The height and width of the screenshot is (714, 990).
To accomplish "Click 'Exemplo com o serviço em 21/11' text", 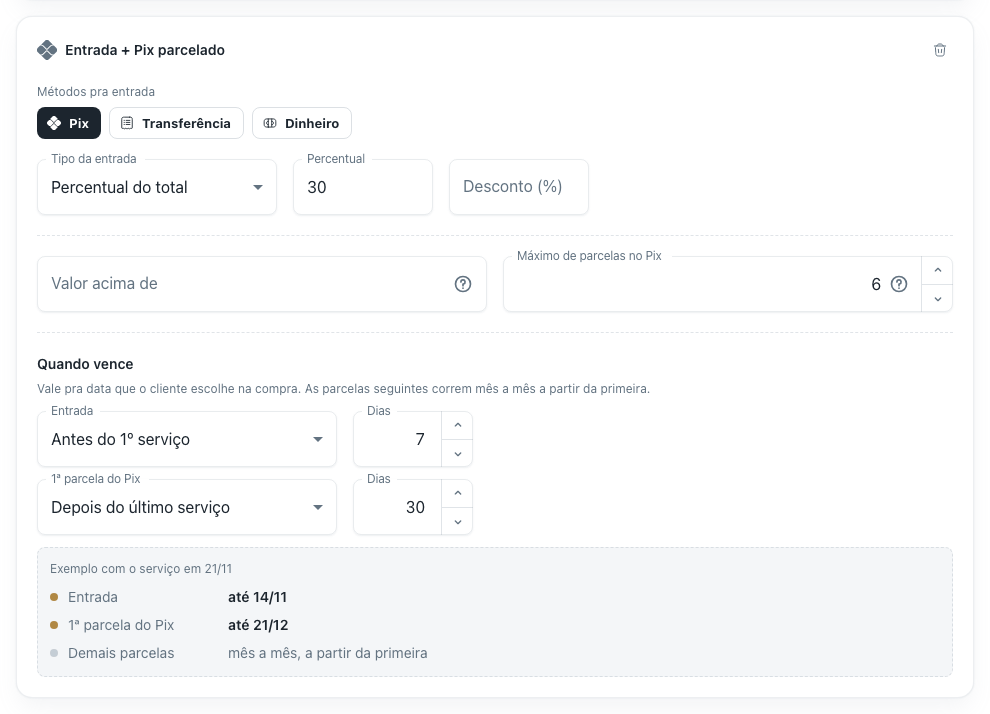I will point(141,569).
